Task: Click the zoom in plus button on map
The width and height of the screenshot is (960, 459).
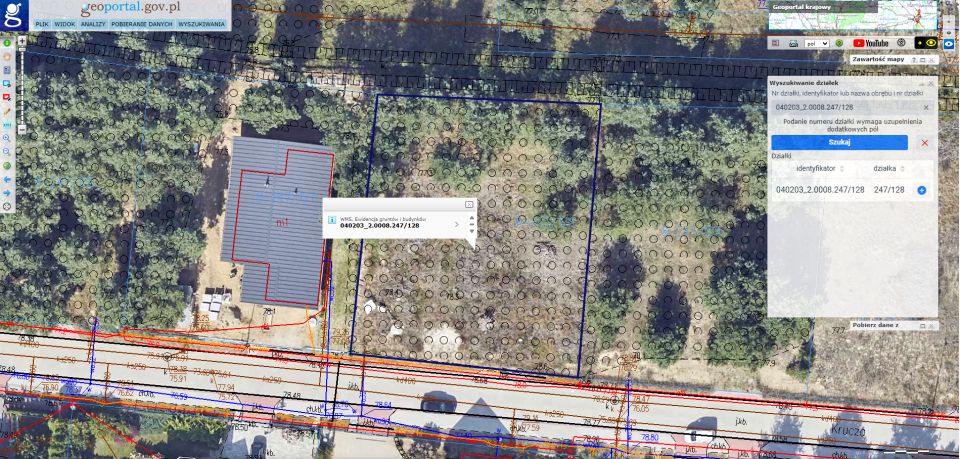Action: click(x=22, y=41)
